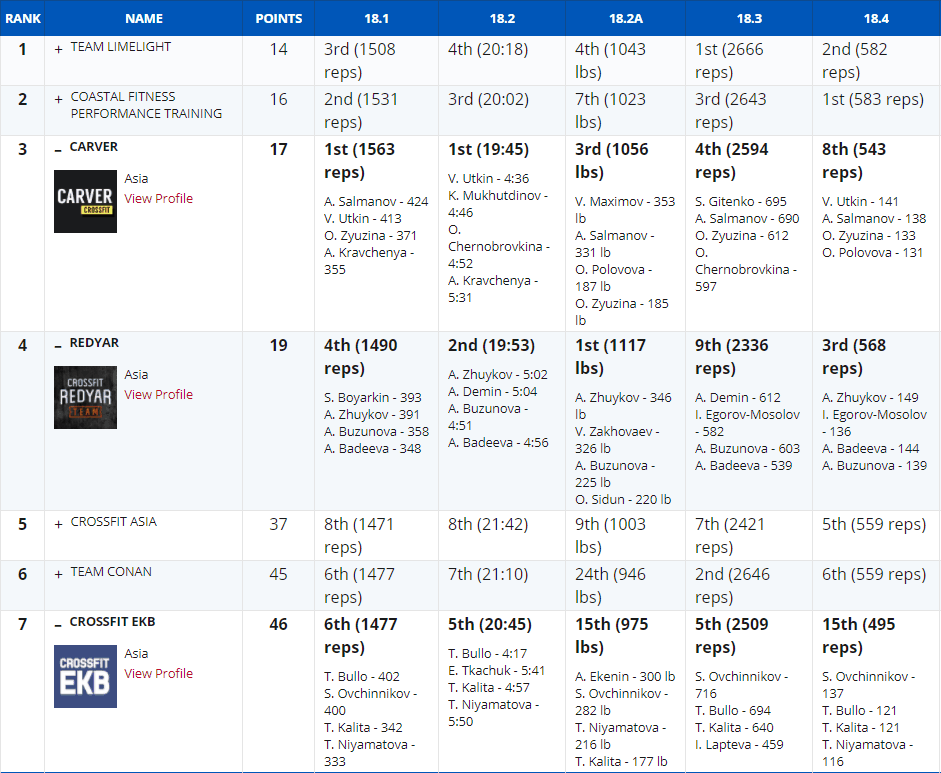Click CARVER's 3rd (1056 lbs) result
The width and height of the screenshot is (941, 773).
[x=612, y=161]
